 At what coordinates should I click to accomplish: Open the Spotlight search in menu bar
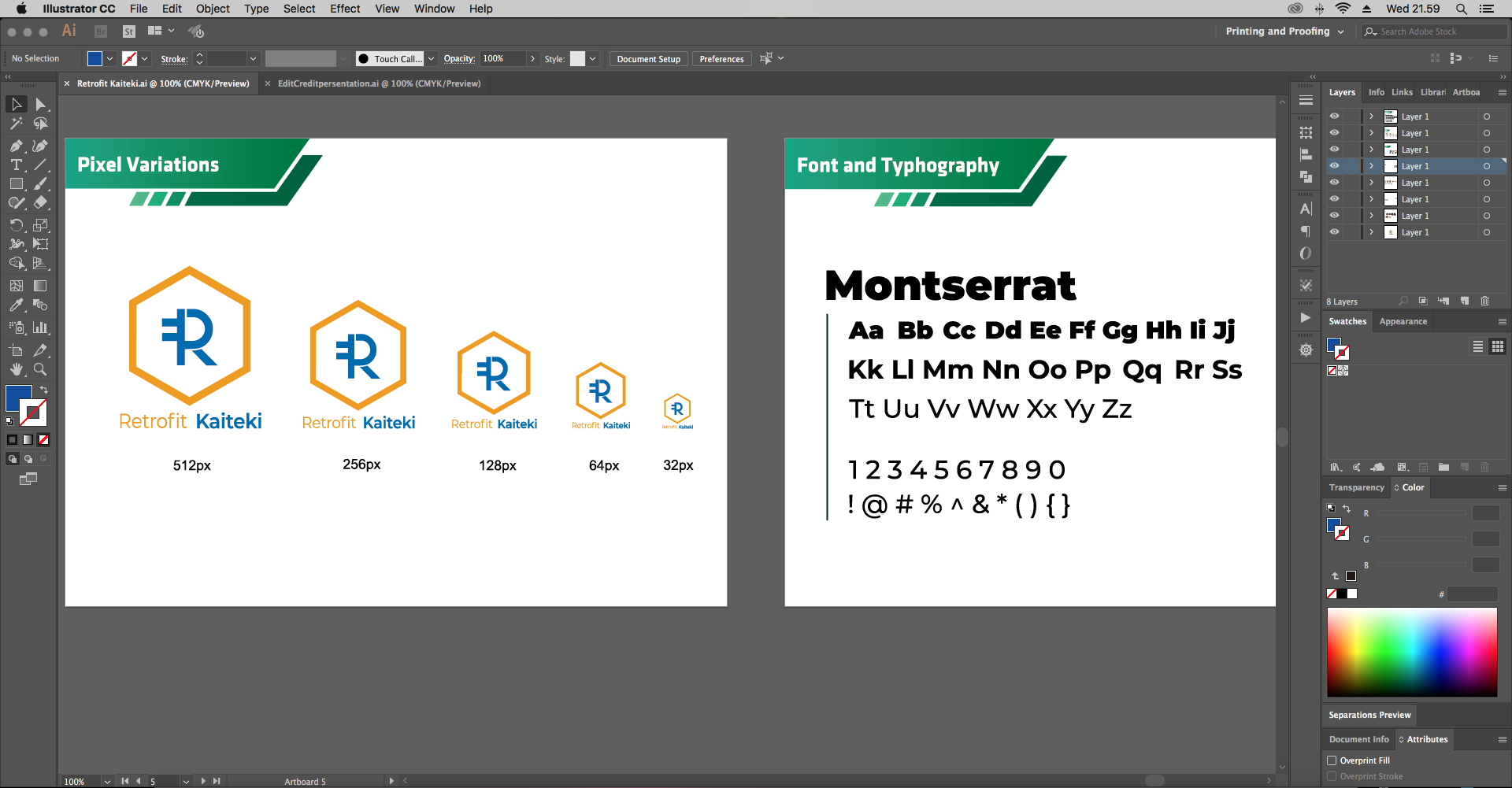tap(1461, 9)
